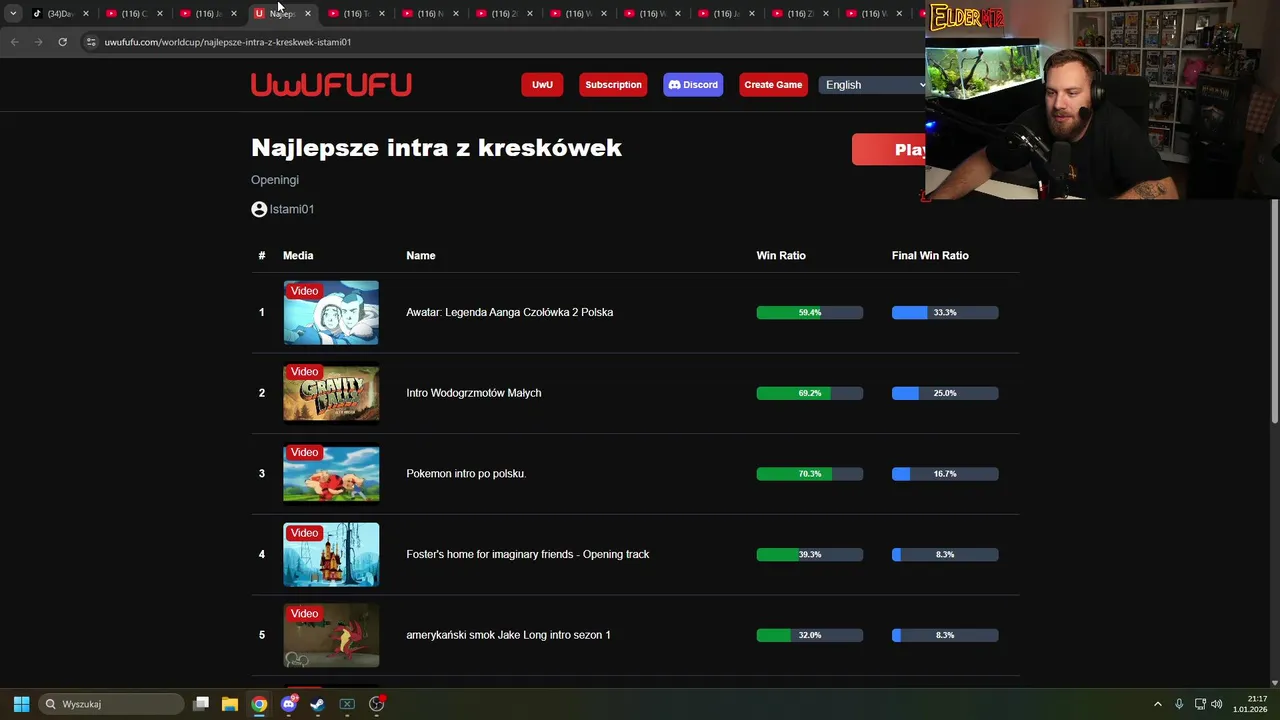Click 'Pokemon intro po polsku.' name
The image size is (1280, 720).
466,474
